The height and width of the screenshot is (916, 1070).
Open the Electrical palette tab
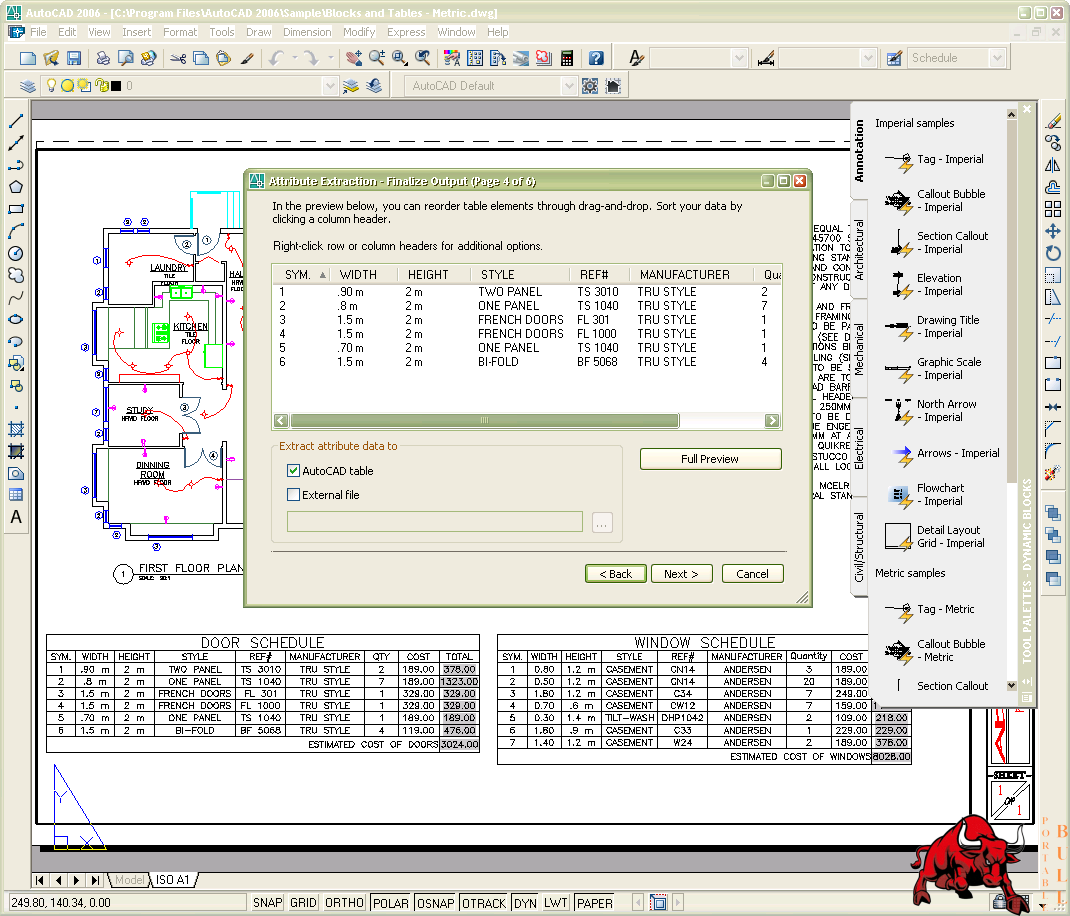859,448
